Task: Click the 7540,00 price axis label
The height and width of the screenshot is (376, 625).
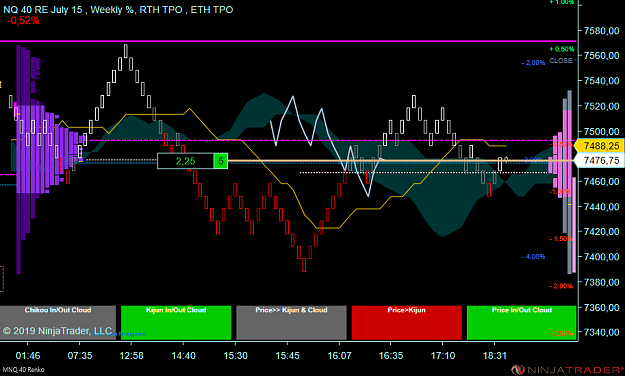Action: [601, 81]
